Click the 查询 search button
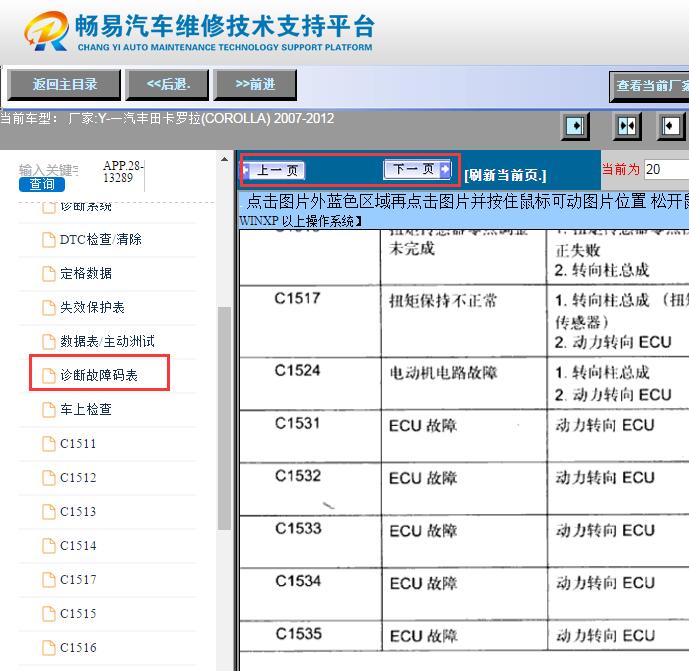The width and height of the screenshot is (689, 671). 42,184
